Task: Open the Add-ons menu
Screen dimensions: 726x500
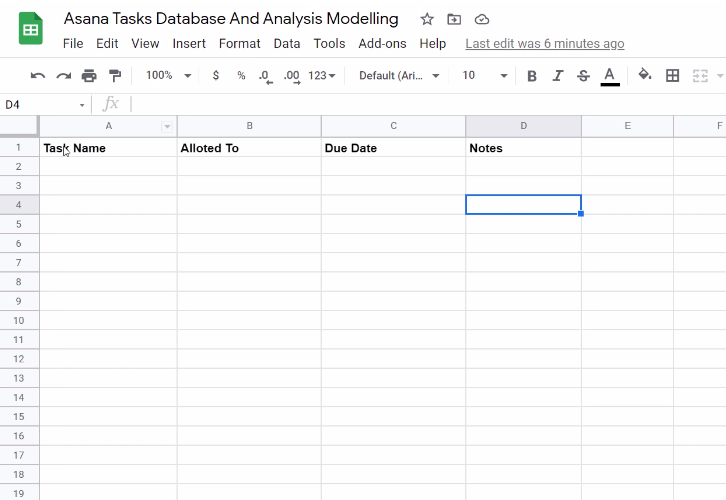Action: click(x=382, y=44)
